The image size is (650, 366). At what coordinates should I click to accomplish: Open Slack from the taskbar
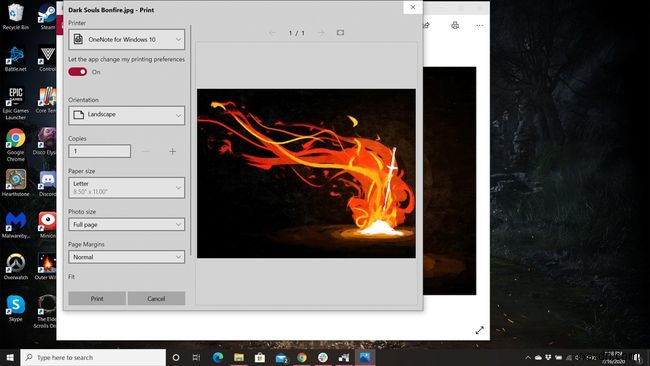click(x=323, y=357)
